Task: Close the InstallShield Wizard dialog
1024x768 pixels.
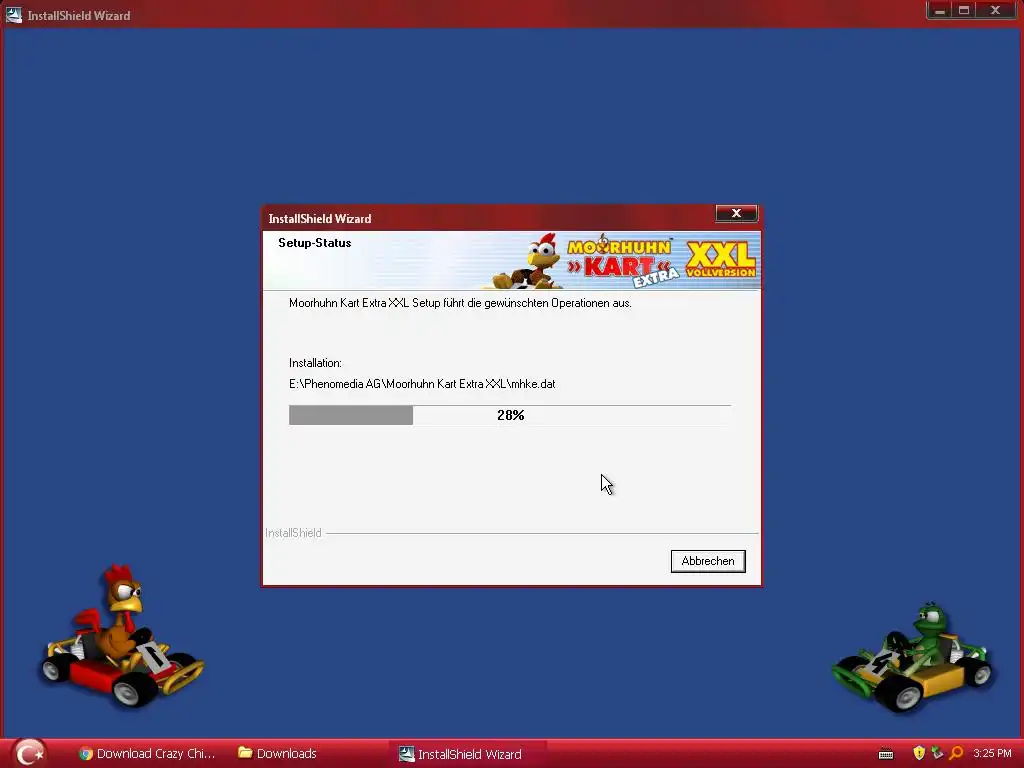Action: click(x=736, y=214)
